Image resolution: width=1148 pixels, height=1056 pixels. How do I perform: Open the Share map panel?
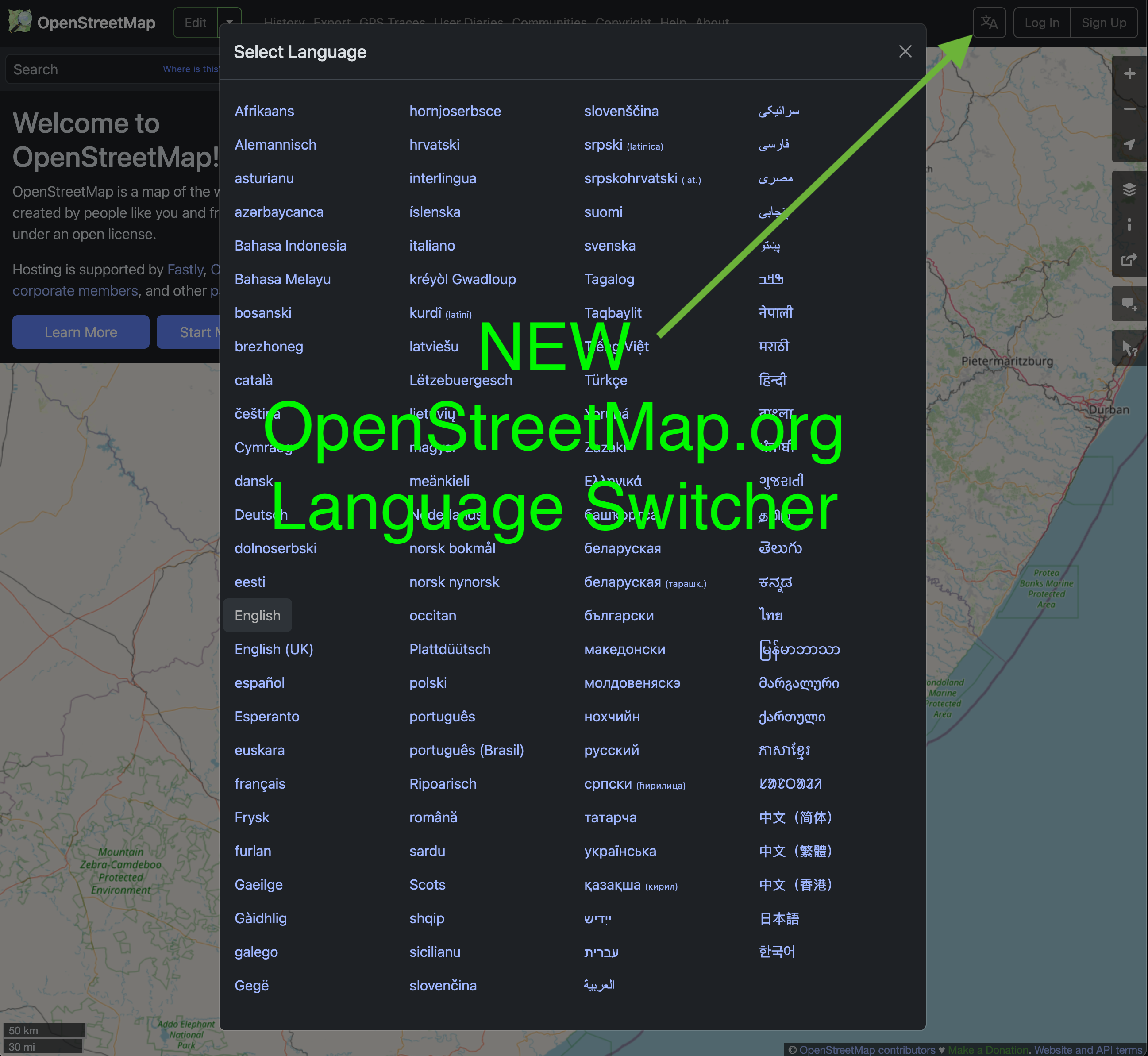tap(1129, 259)
